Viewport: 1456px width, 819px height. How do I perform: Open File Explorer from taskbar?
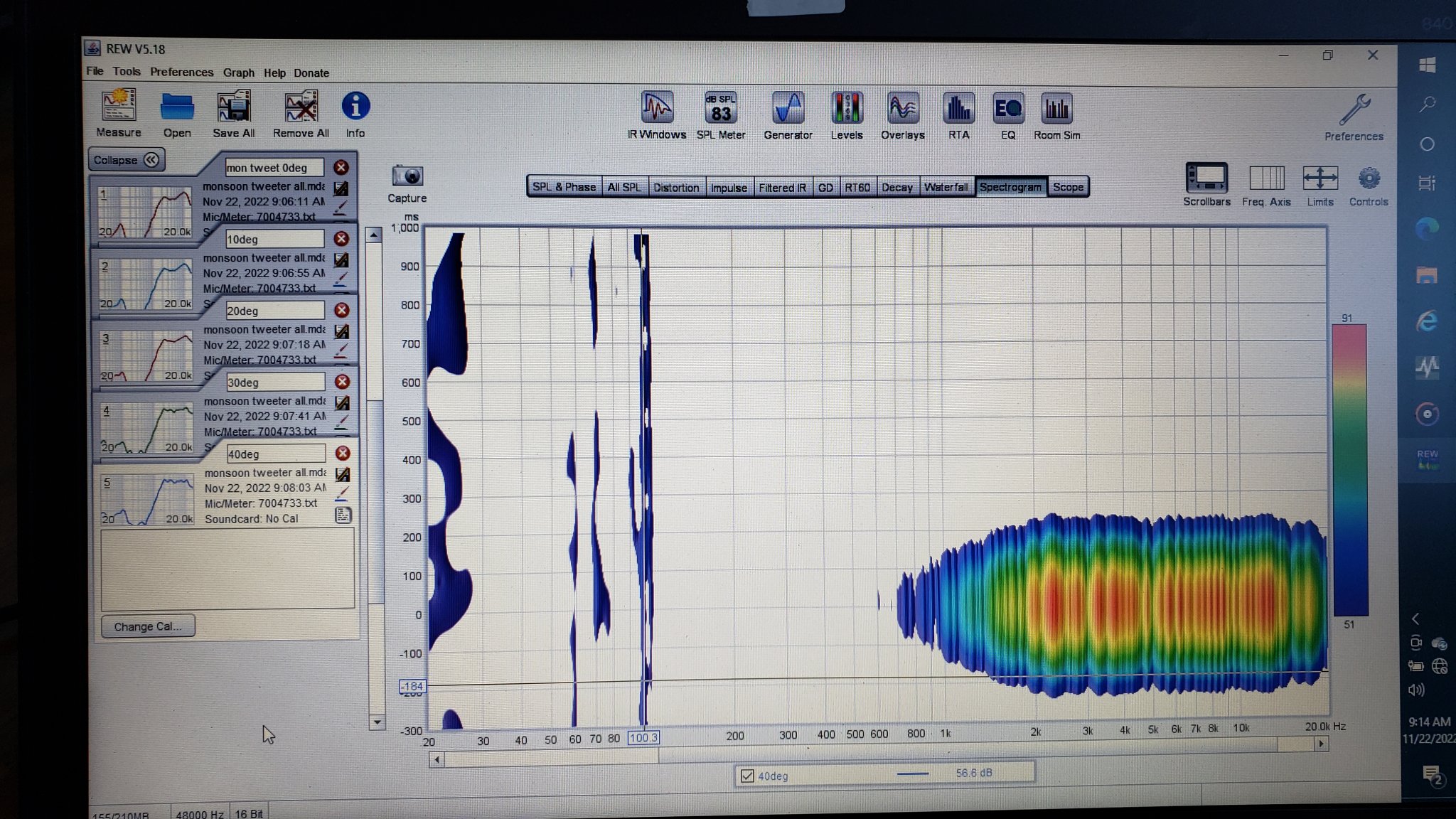(1427, 275)
